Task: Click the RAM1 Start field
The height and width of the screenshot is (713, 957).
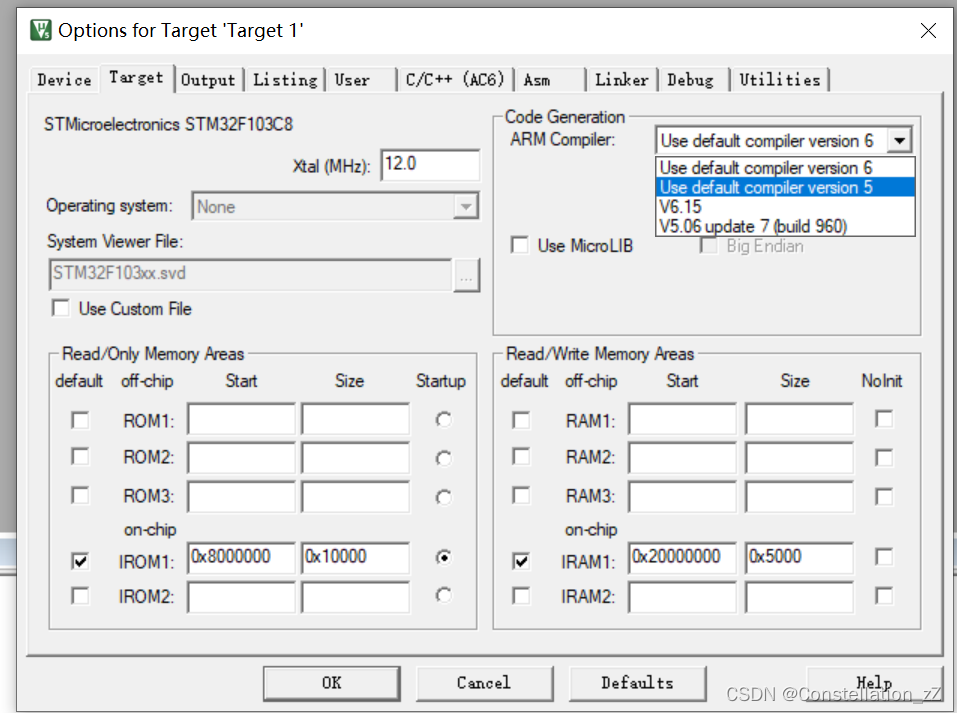Action: tap(682, 419)
